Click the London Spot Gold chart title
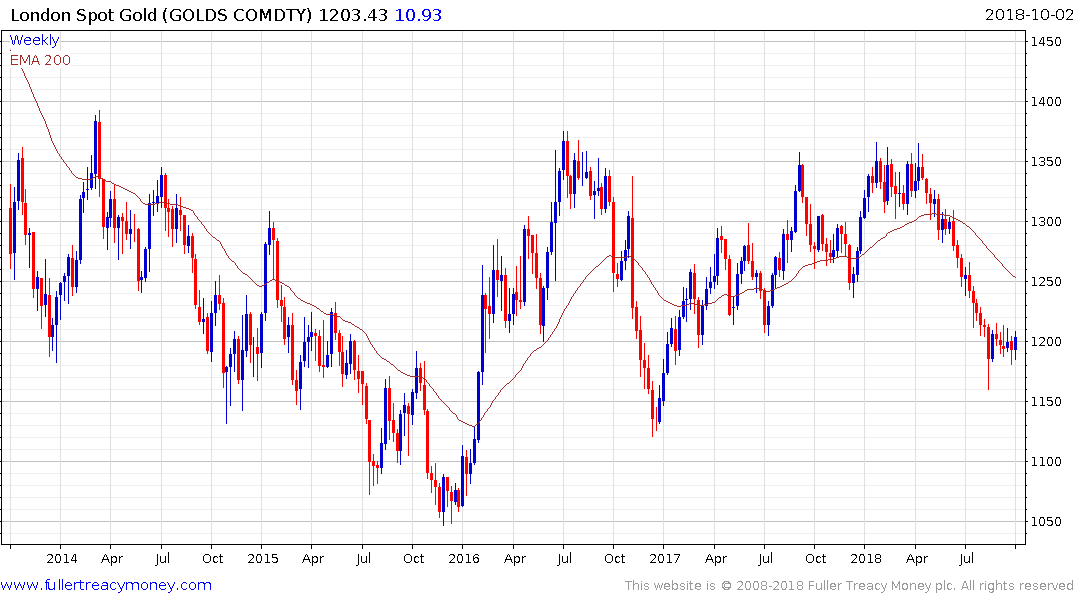The width and height of the screenshot is (1075, 600). pos(161,15)
